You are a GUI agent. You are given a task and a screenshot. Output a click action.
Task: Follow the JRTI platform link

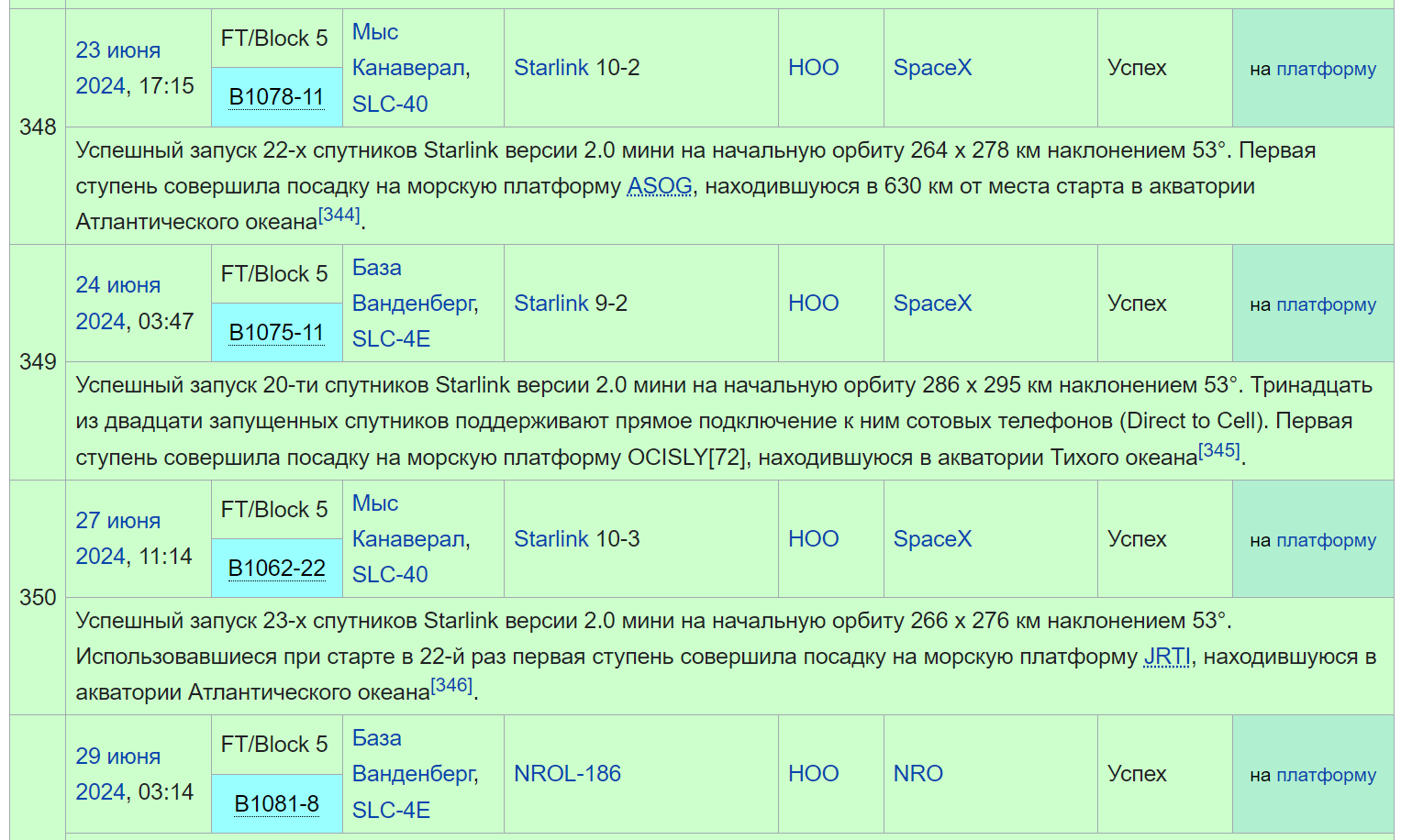point(1167,657)
